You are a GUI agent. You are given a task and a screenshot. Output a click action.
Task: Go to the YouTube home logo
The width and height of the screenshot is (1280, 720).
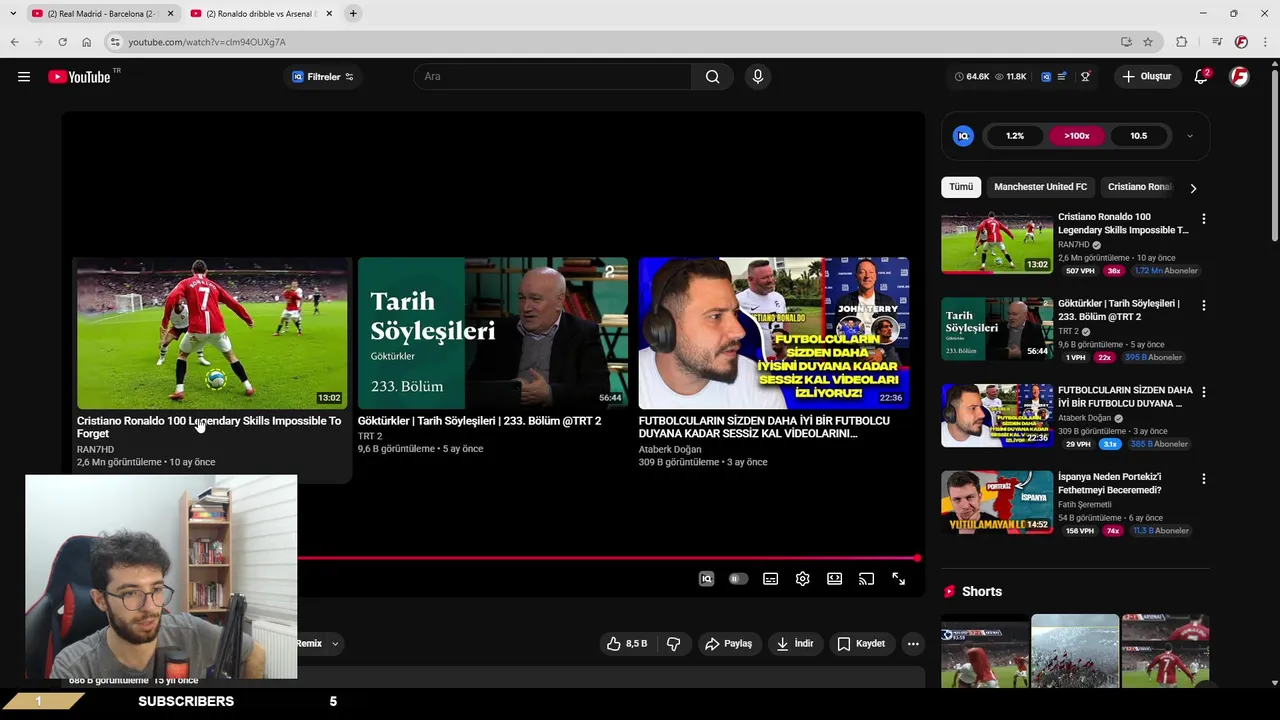click(79, 77)
